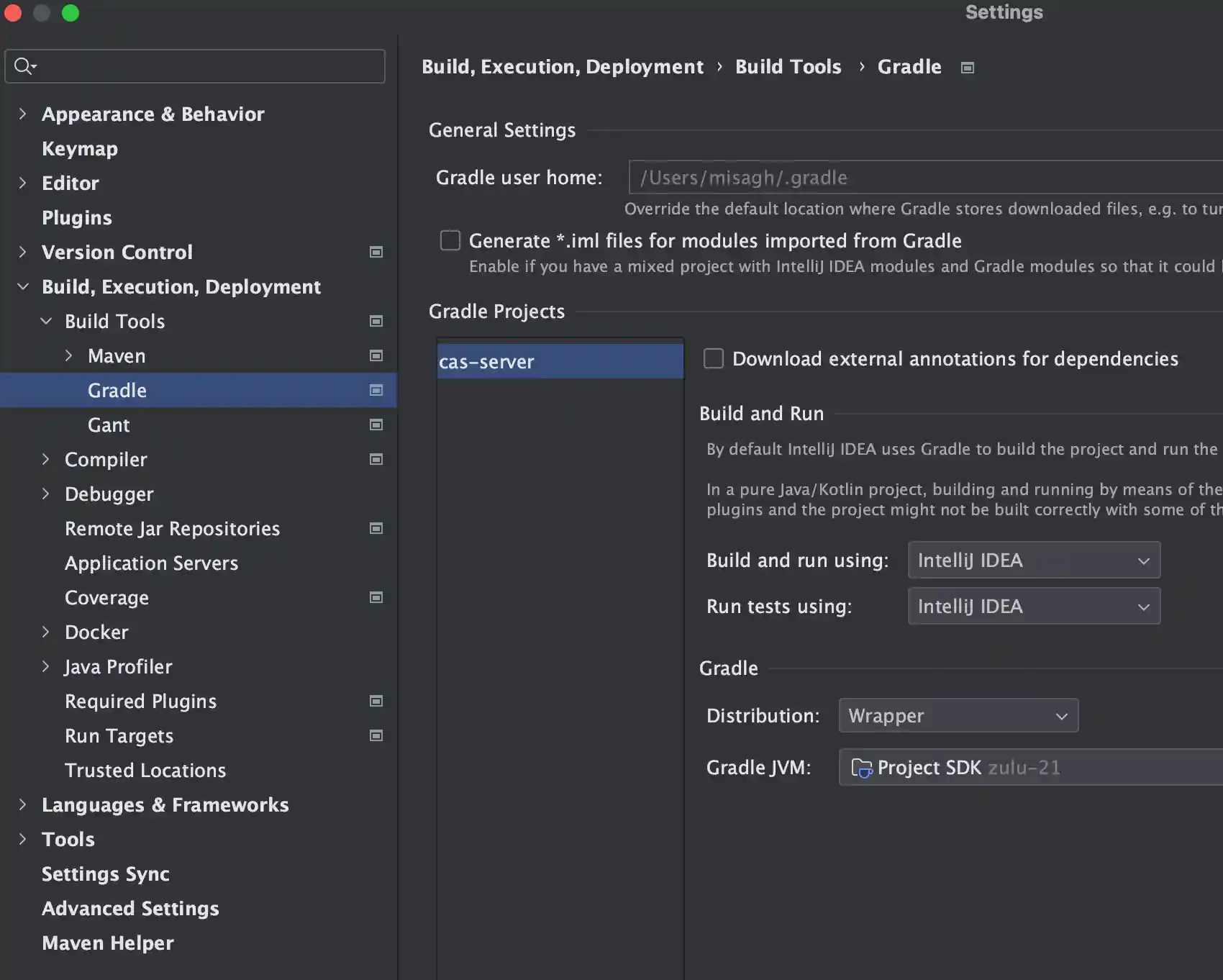Expand the Maven node

point(69,355)
